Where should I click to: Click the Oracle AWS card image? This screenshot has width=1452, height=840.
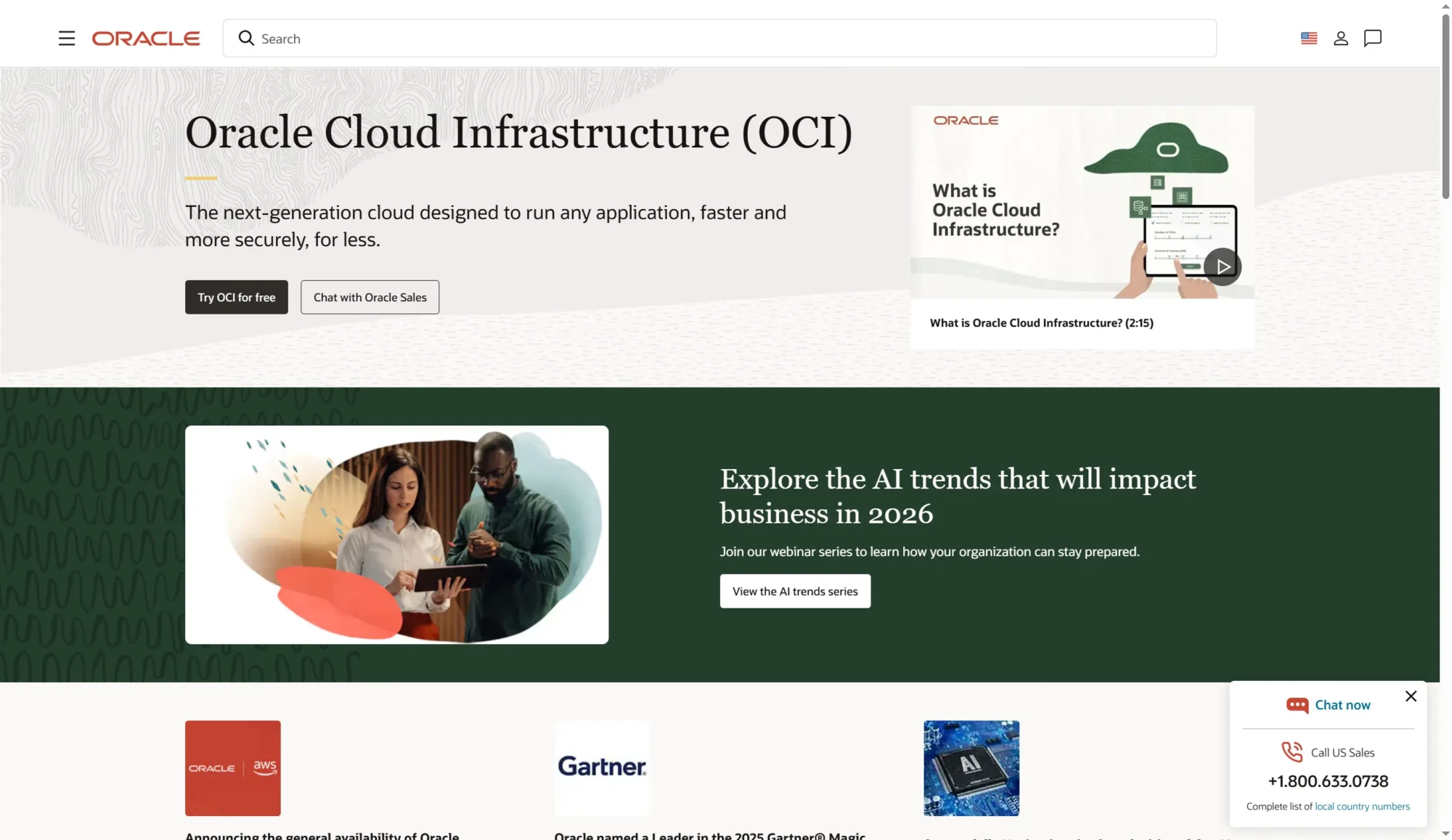coord(233,768)
